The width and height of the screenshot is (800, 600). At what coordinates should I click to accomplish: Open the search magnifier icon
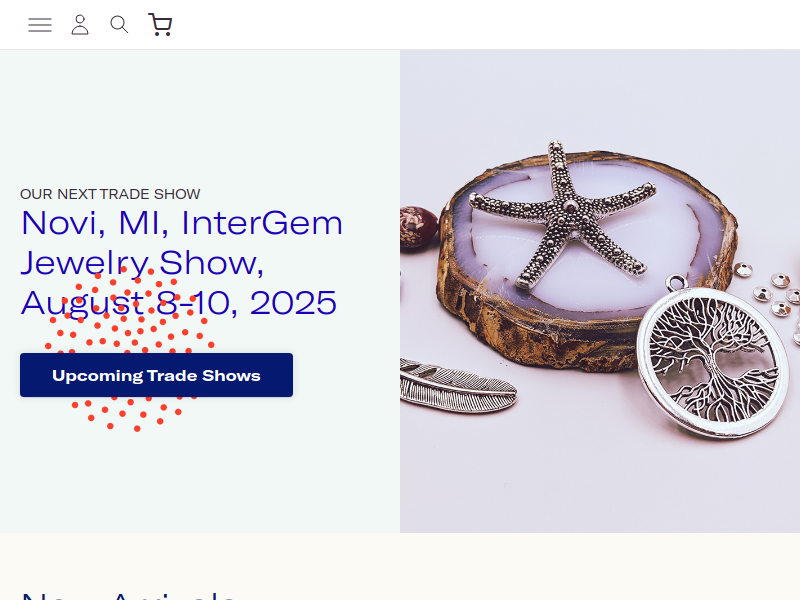coord(119,24)
